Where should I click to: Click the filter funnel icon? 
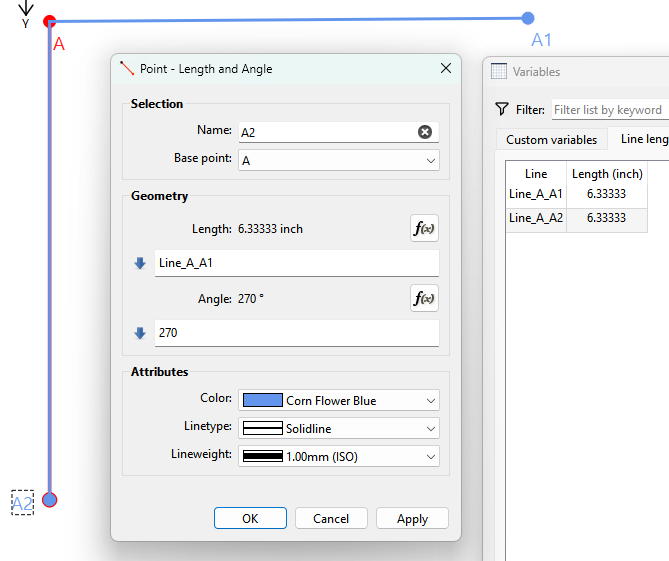(503, 109)
